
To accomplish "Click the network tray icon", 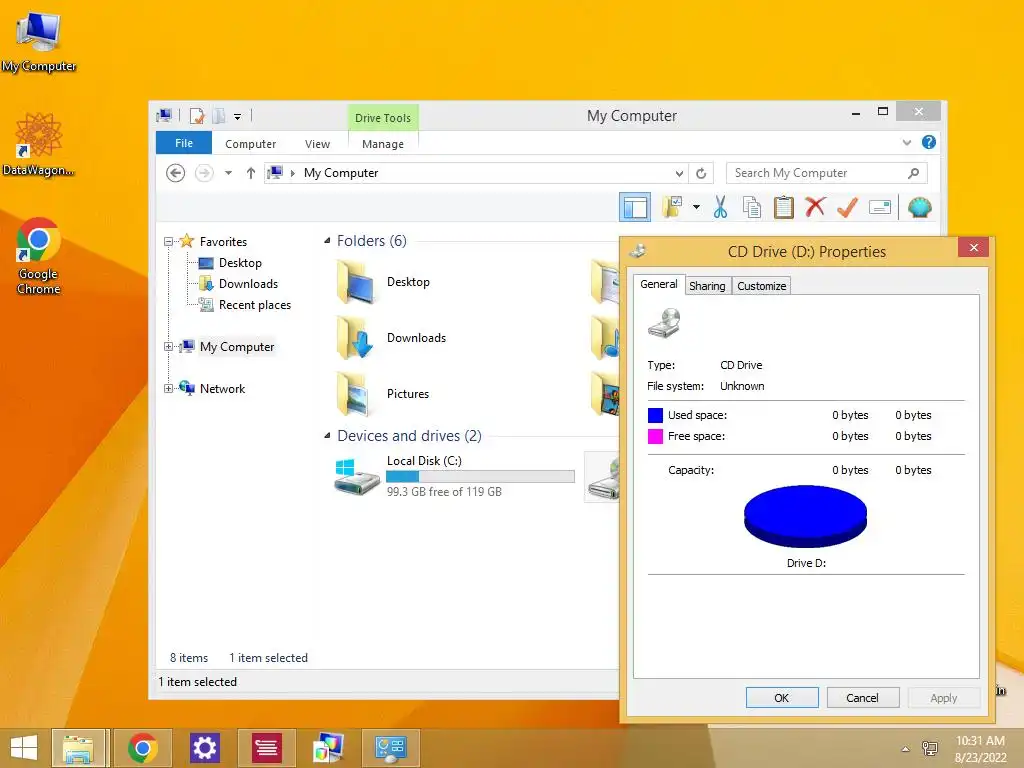I will point(929,748).
